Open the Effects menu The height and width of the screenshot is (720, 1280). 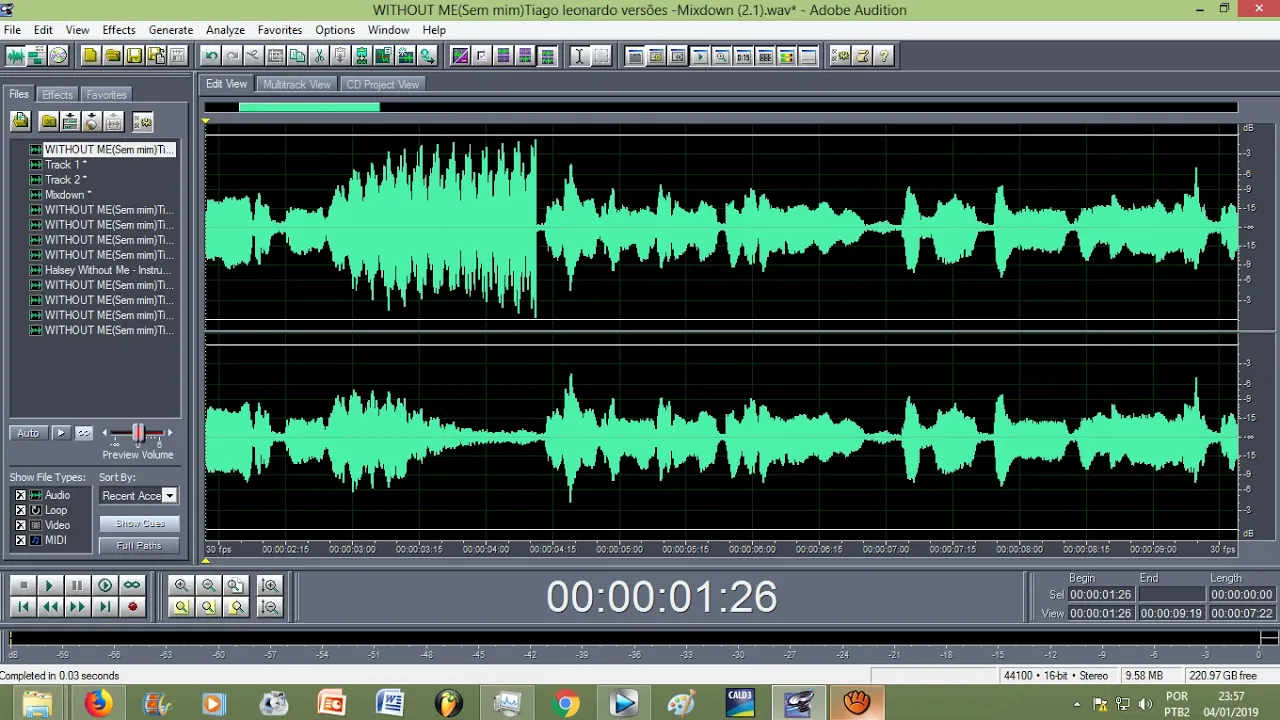(118, 30)
